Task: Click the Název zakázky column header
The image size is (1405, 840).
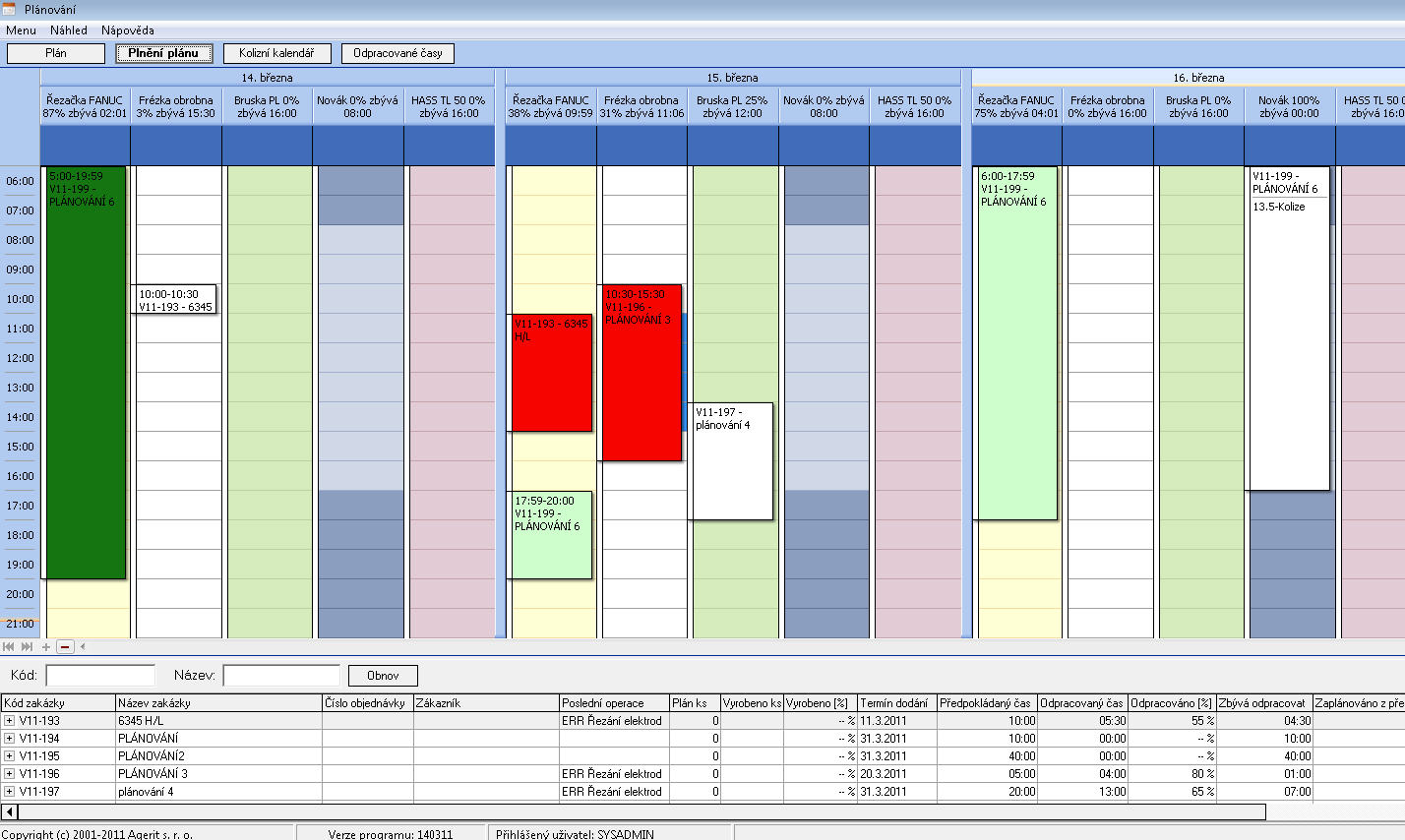Action: pos(218,703)
